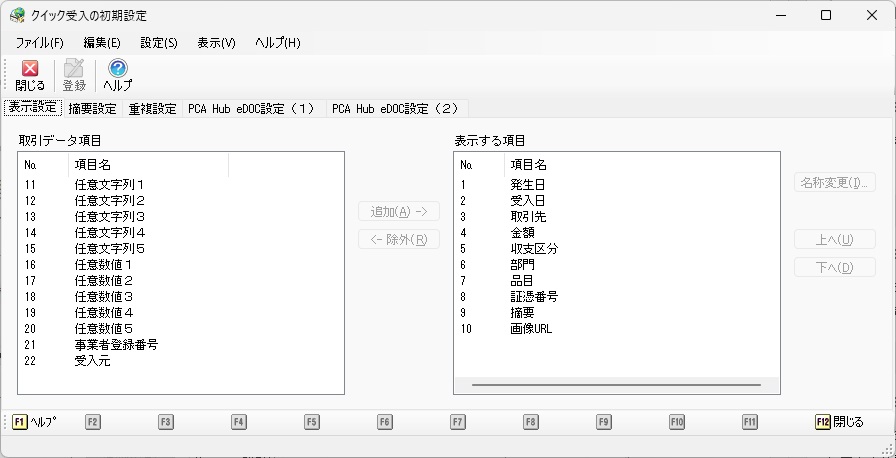Click the app icon in title bar

[17, 16]
